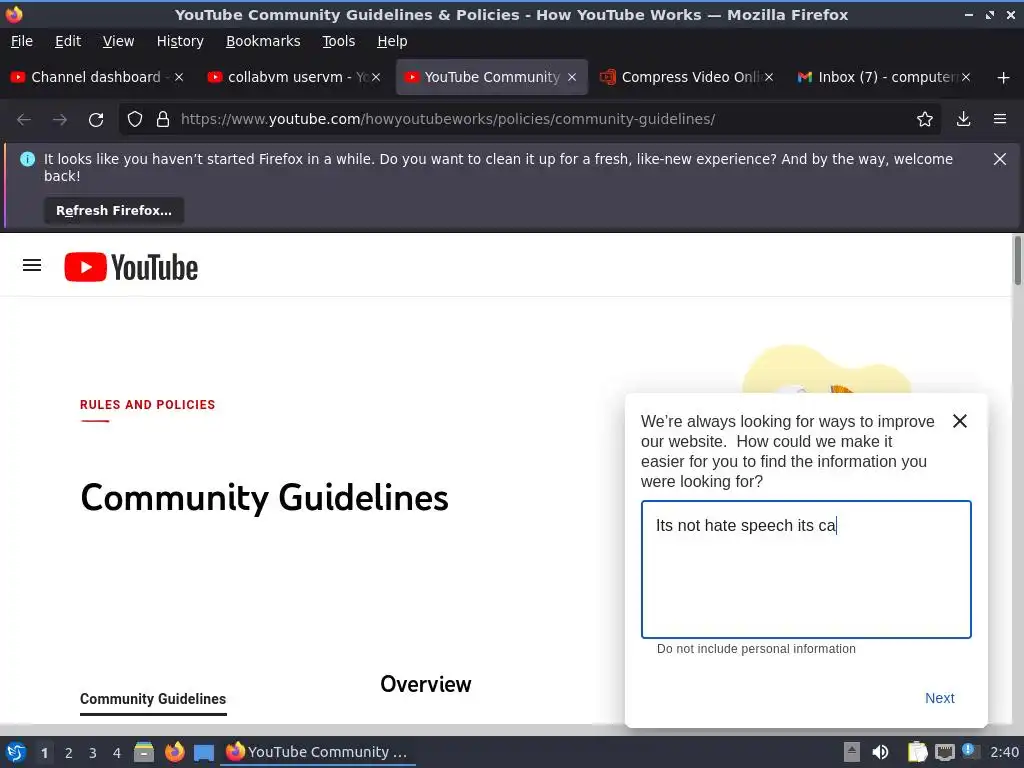
Task: Open a new tab with plus icon
Action: [x=1004, y=78]
